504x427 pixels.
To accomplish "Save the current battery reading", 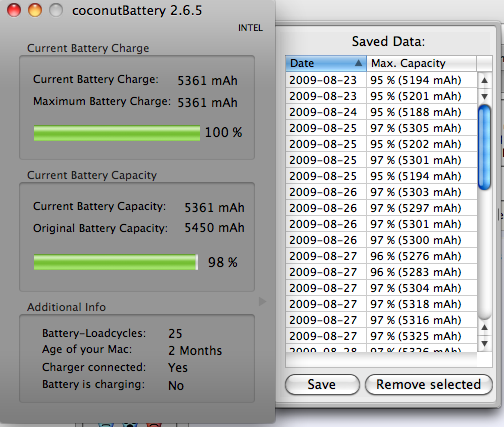I will pos(322,384).
